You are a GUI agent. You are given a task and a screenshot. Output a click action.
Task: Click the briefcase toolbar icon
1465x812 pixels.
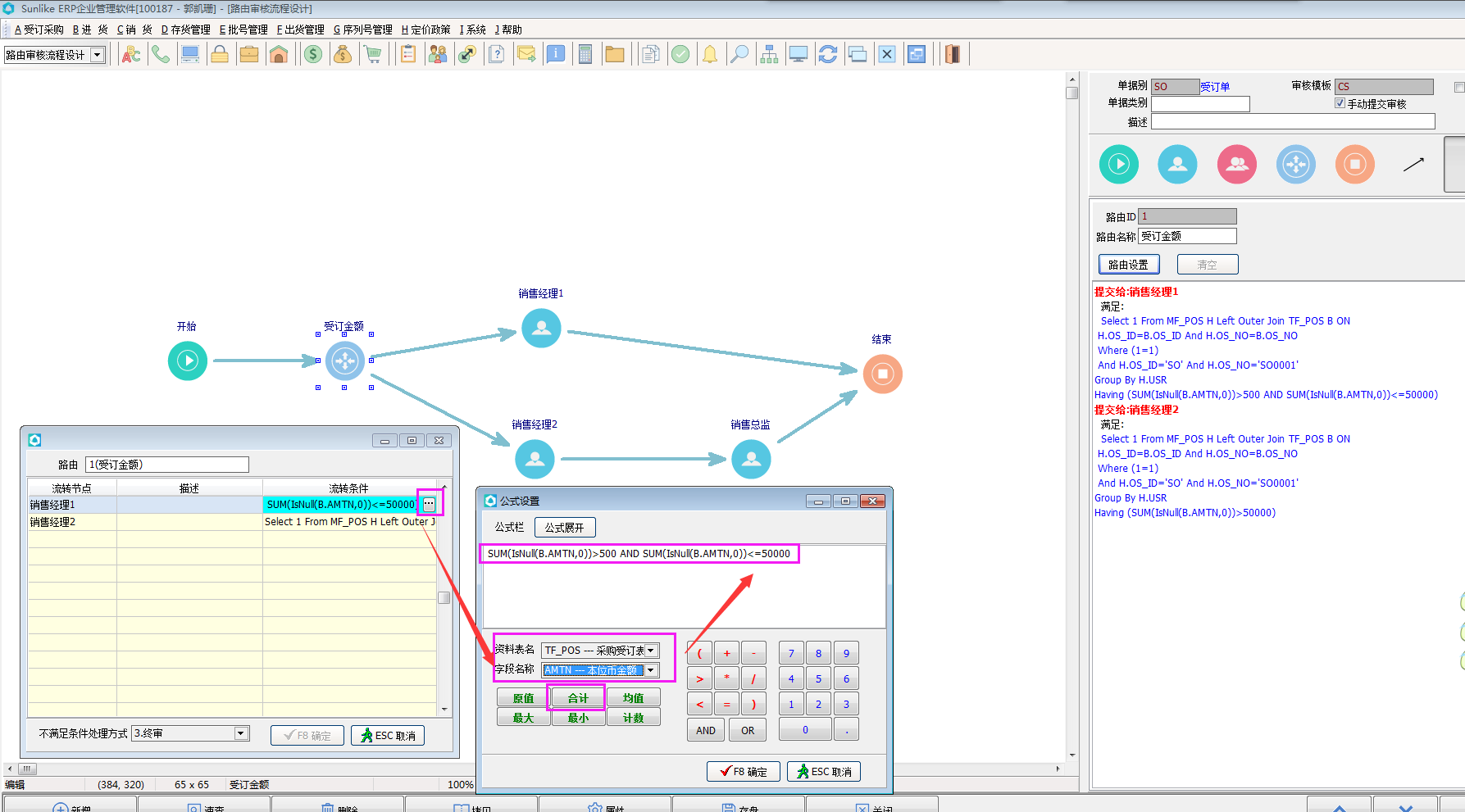point(249,55)
